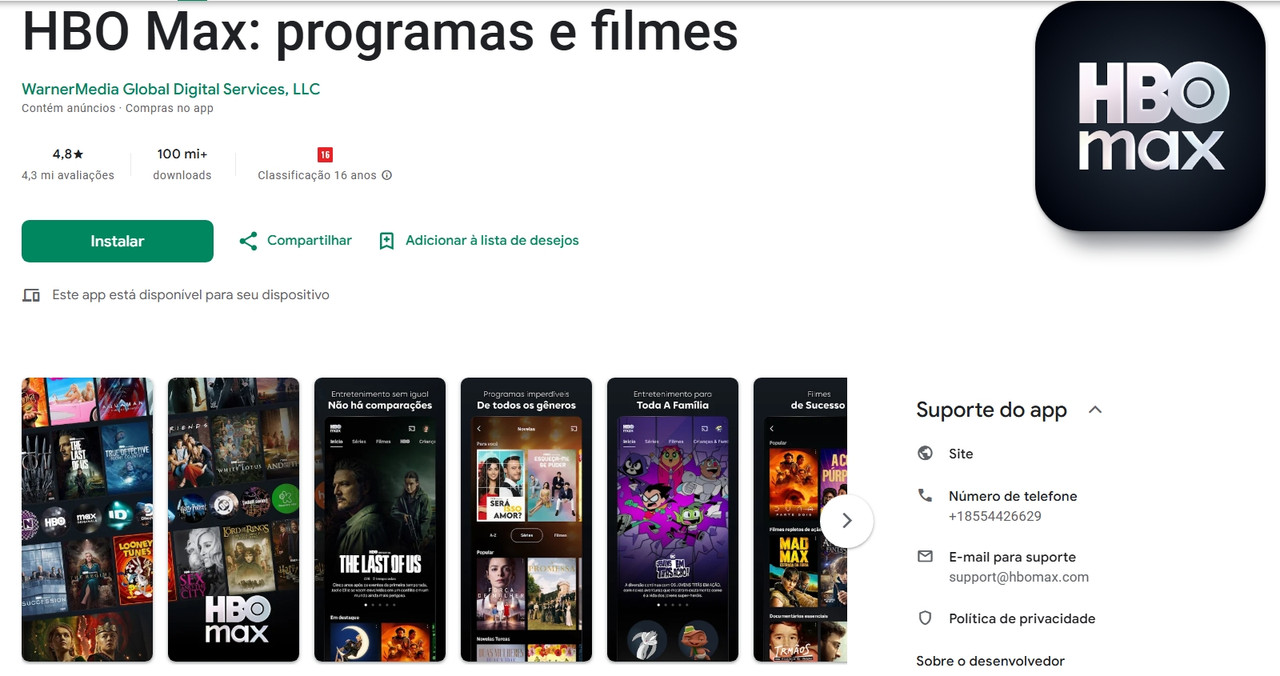This screenshot has width=1280, height=676.
Task: Open the first screenshot with movie poster collage
Action: tap(87, 520)
